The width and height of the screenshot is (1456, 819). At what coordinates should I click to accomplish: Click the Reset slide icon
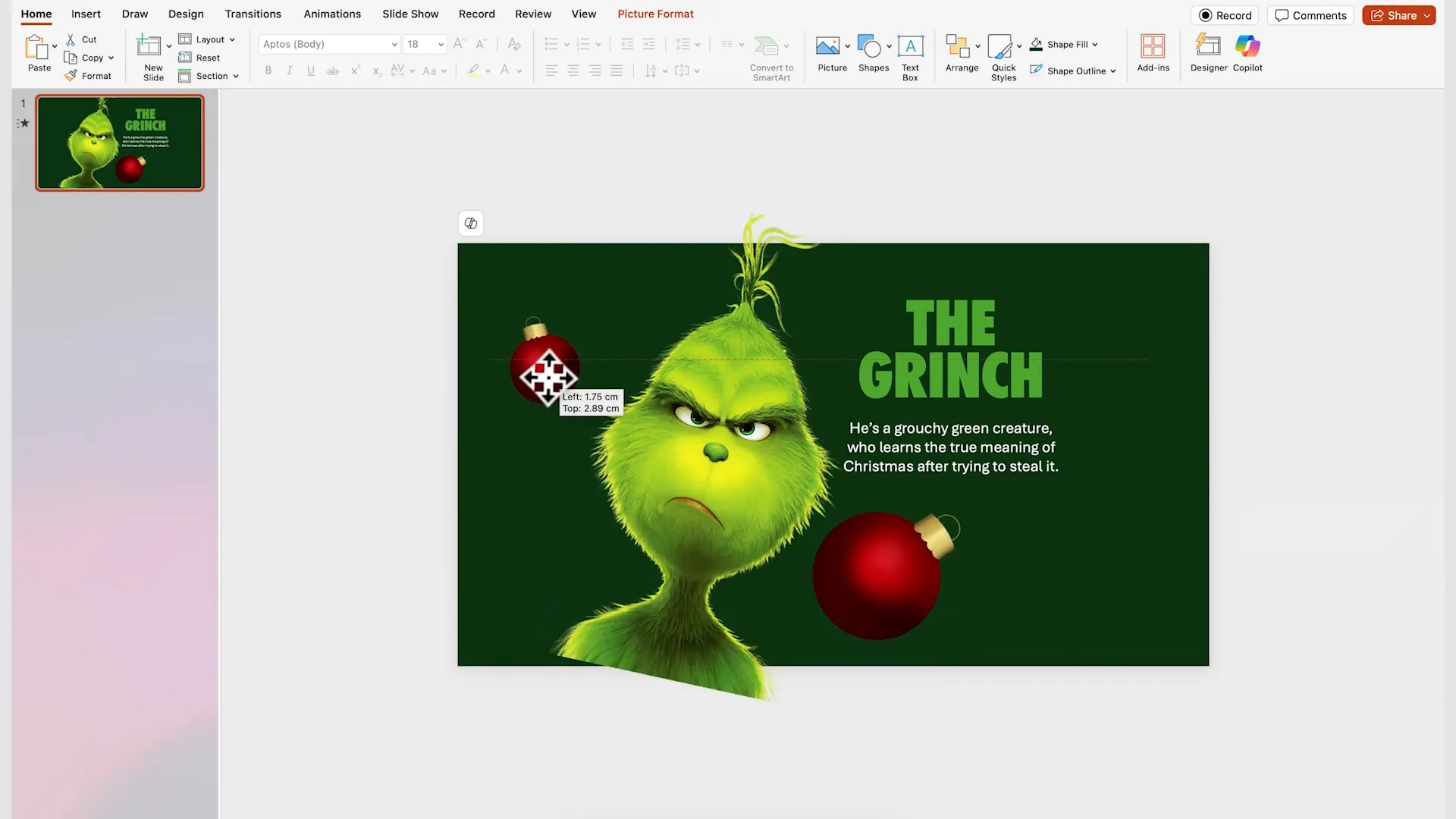184,58
